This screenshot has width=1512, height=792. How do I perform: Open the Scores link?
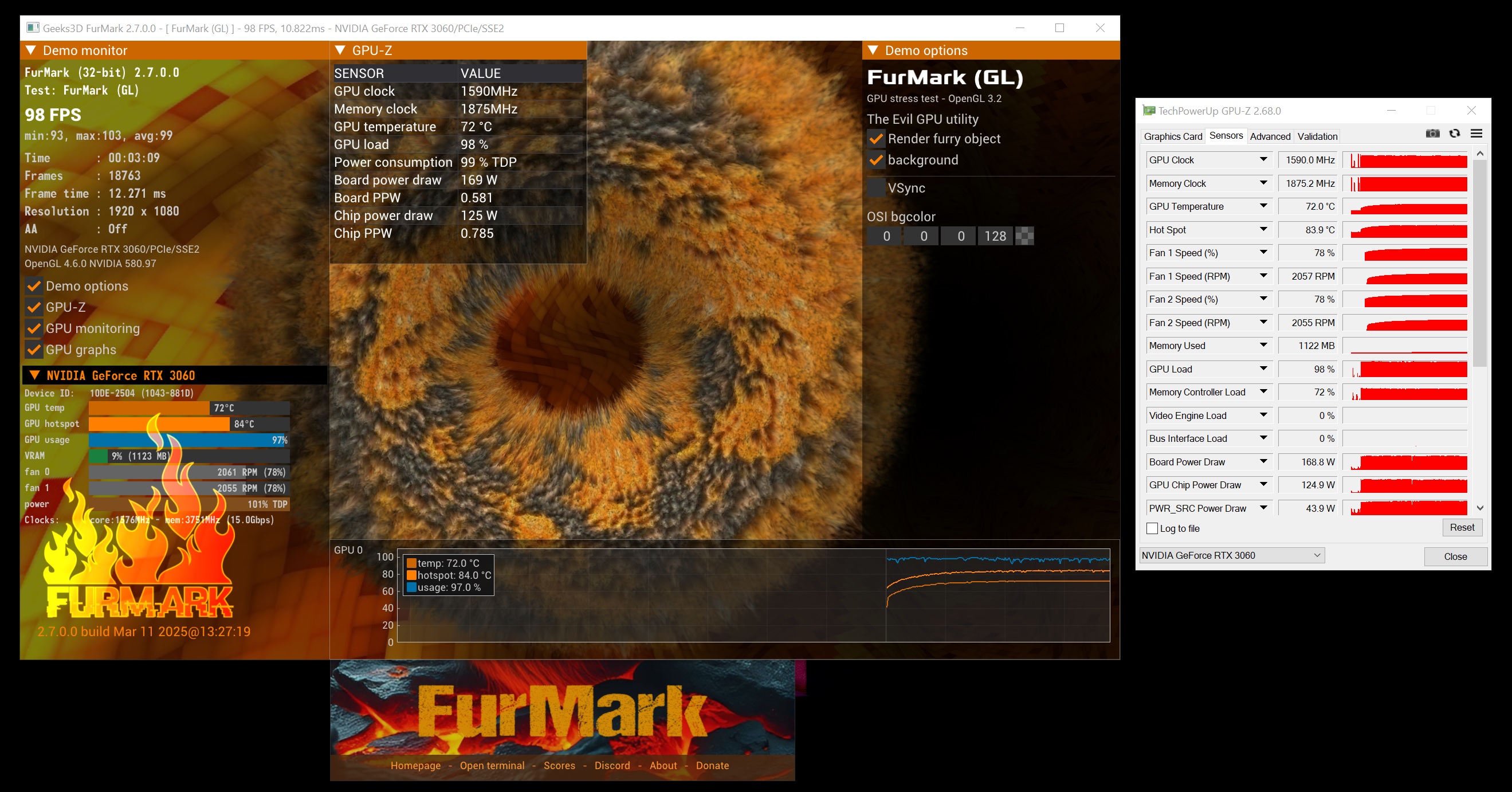(x=559, y=766)
